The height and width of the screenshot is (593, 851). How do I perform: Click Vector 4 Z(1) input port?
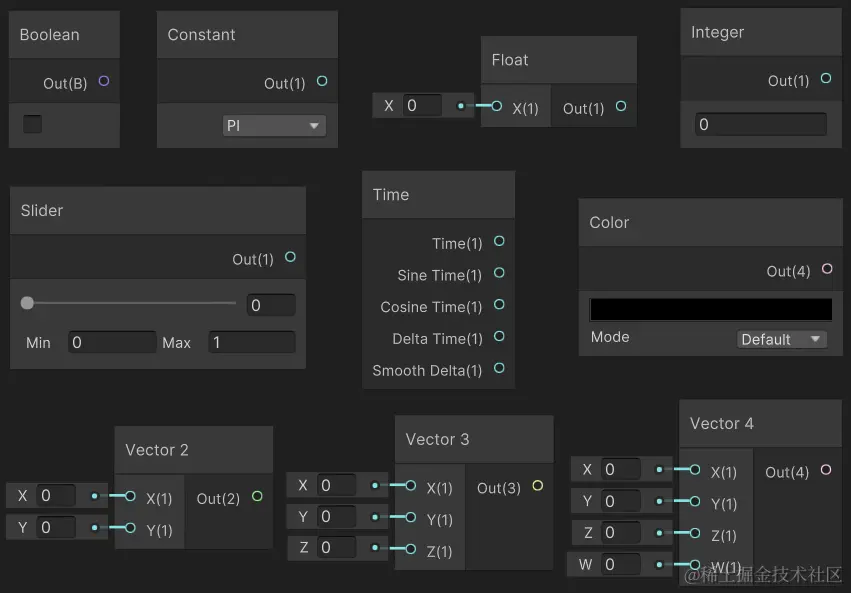[x=694, y=533]
